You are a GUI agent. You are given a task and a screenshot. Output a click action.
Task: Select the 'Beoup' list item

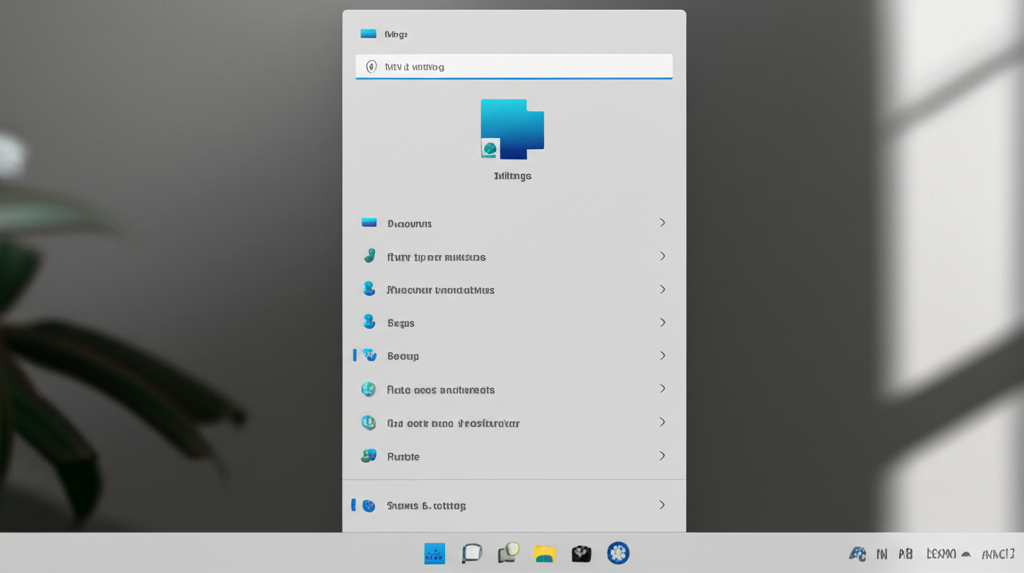(x=403, y=356)
